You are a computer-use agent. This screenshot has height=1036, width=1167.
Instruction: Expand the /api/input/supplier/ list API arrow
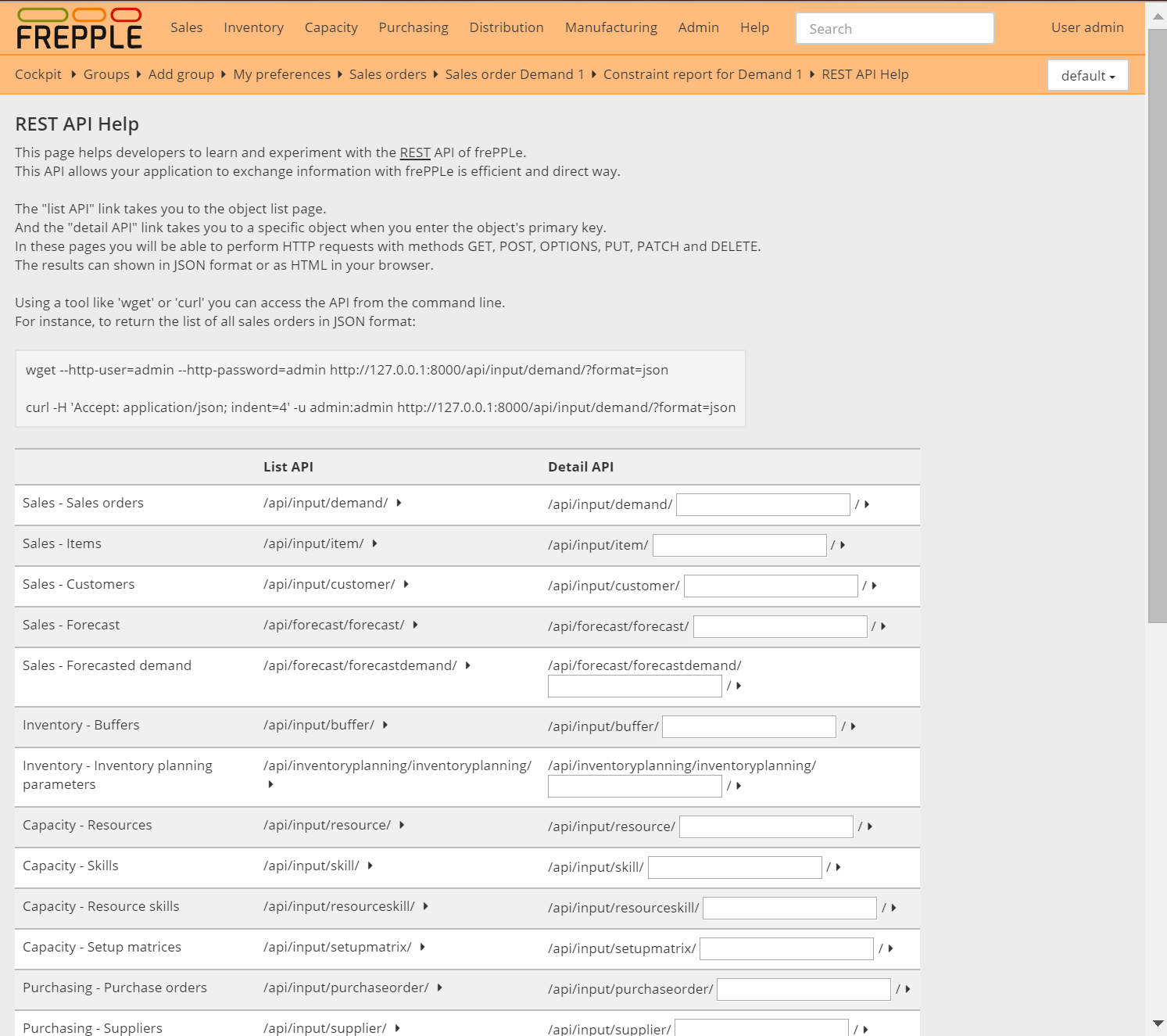(x=398, y=1027)
